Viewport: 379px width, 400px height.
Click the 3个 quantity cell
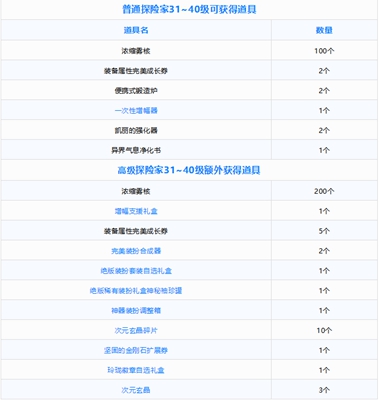(324, 390)
